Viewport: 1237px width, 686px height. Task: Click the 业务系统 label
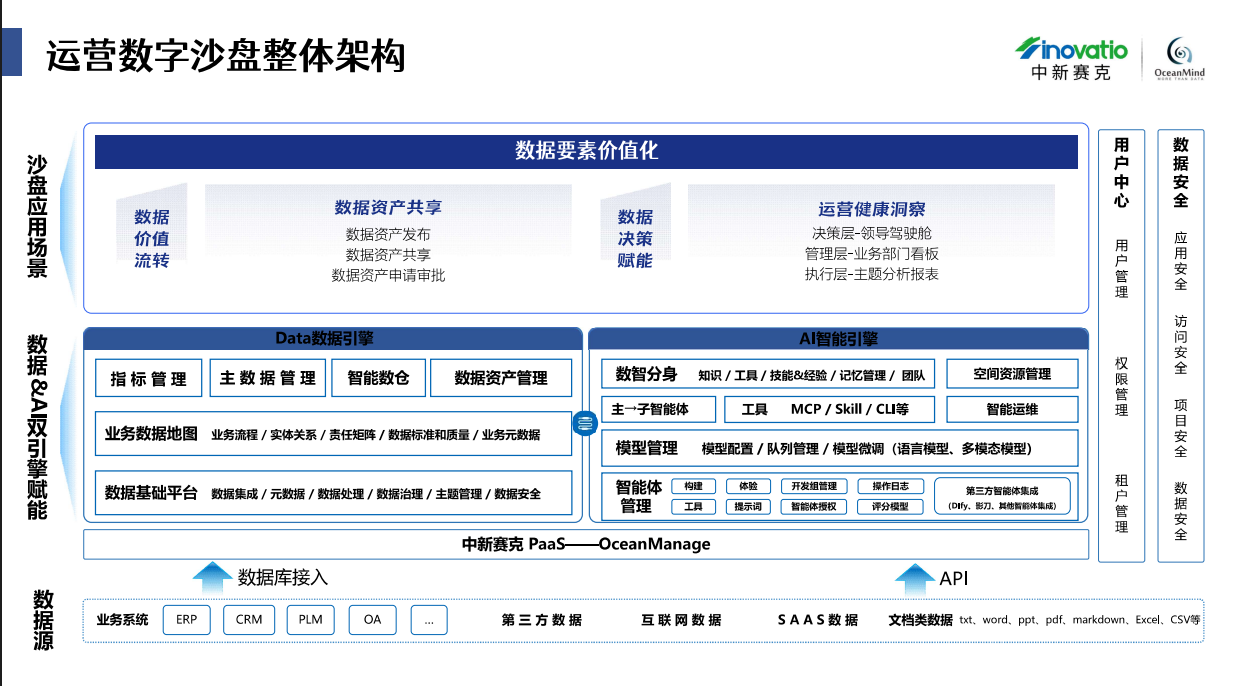point(122,620)
